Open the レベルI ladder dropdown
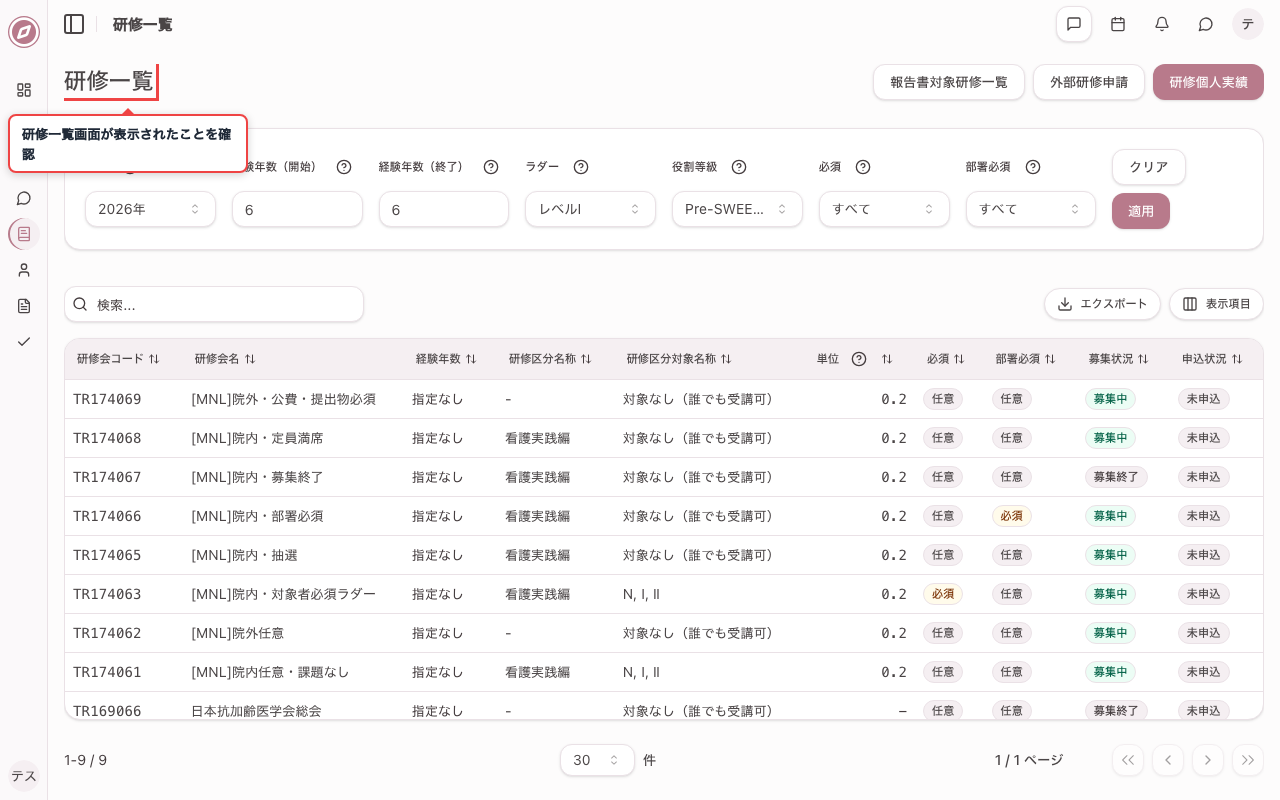This screenshot has width=1280, height=800. tap(590, 209)
